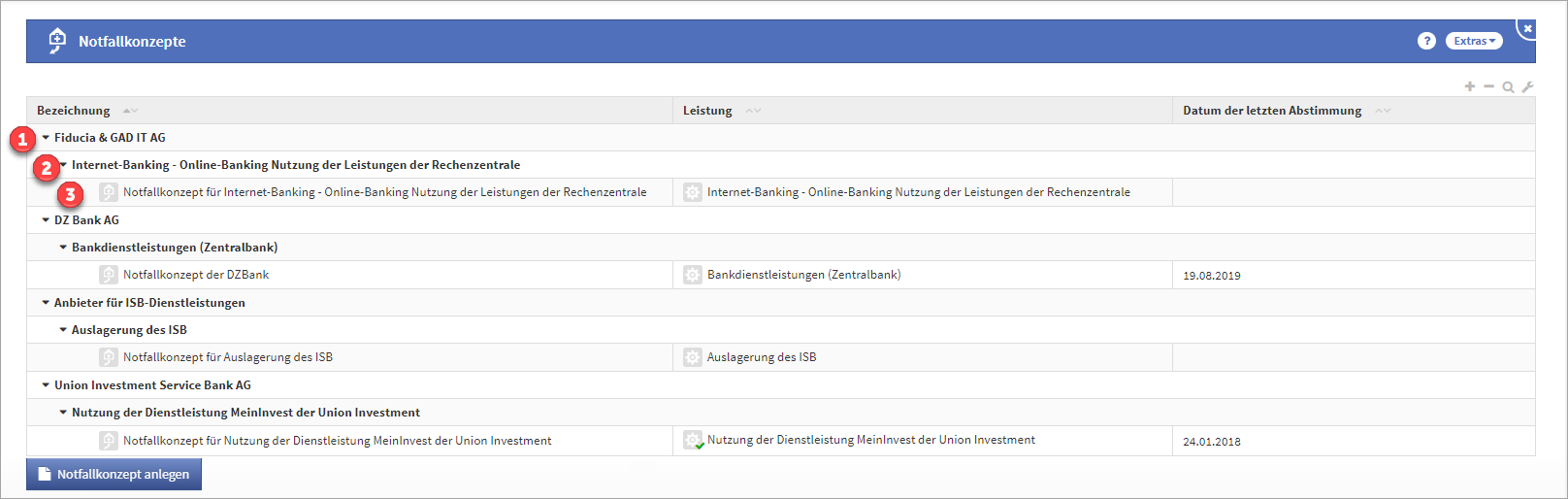Click the help question mark icon
The image size is (1568, 499).
tap(1425, 41)
